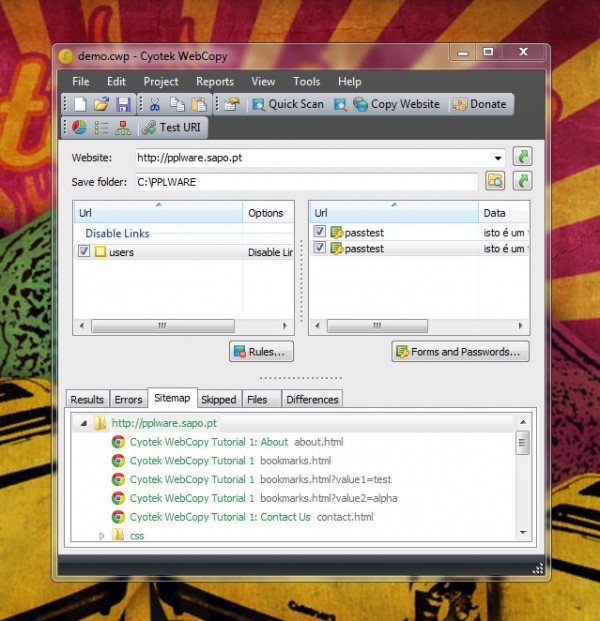Open the Reports menu
The height and width of the screenshot is (621, 600).
pyautogui.click(x=215, y=82)
